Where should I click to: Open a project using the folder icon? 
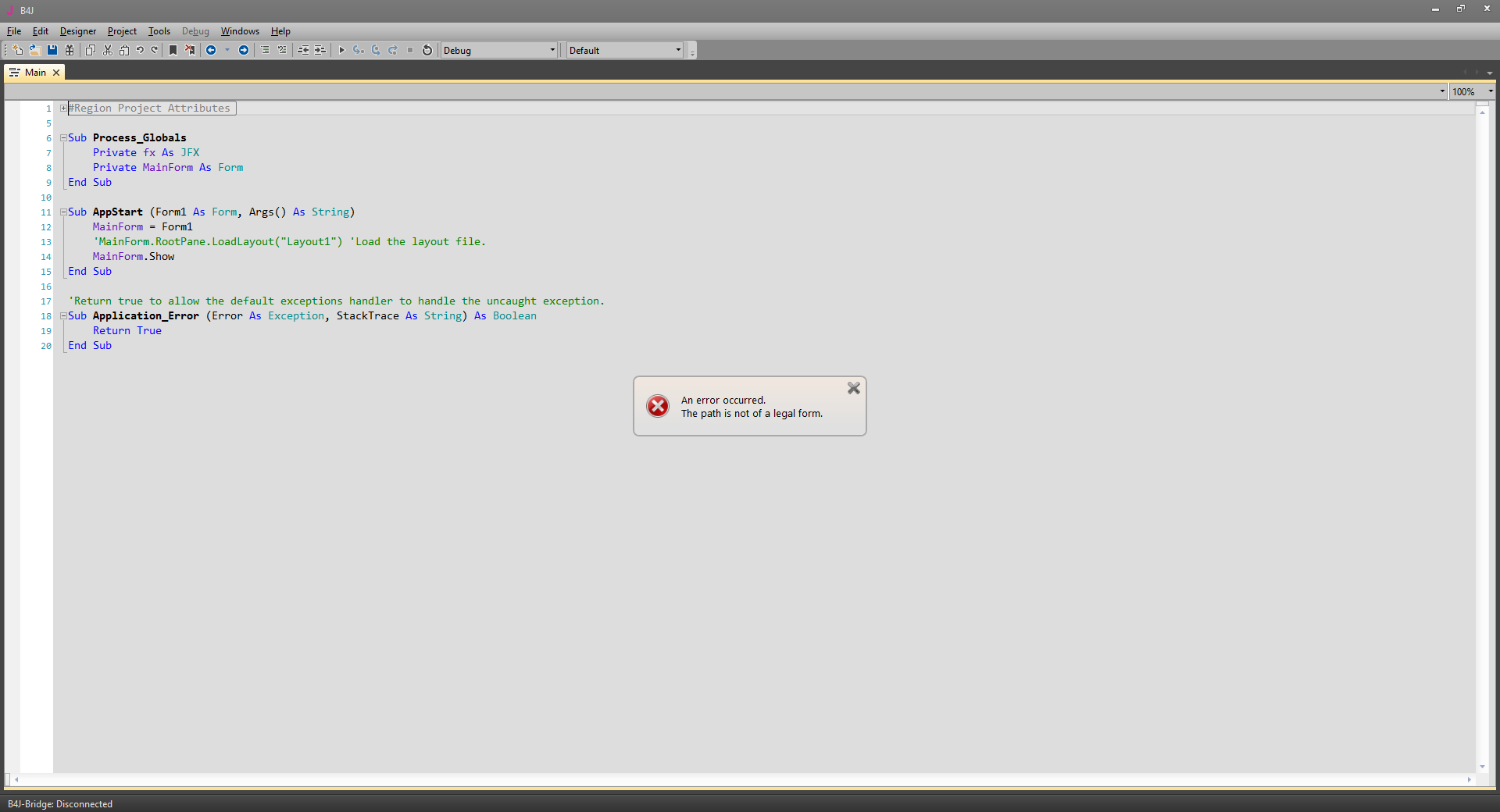click(34, 50)
